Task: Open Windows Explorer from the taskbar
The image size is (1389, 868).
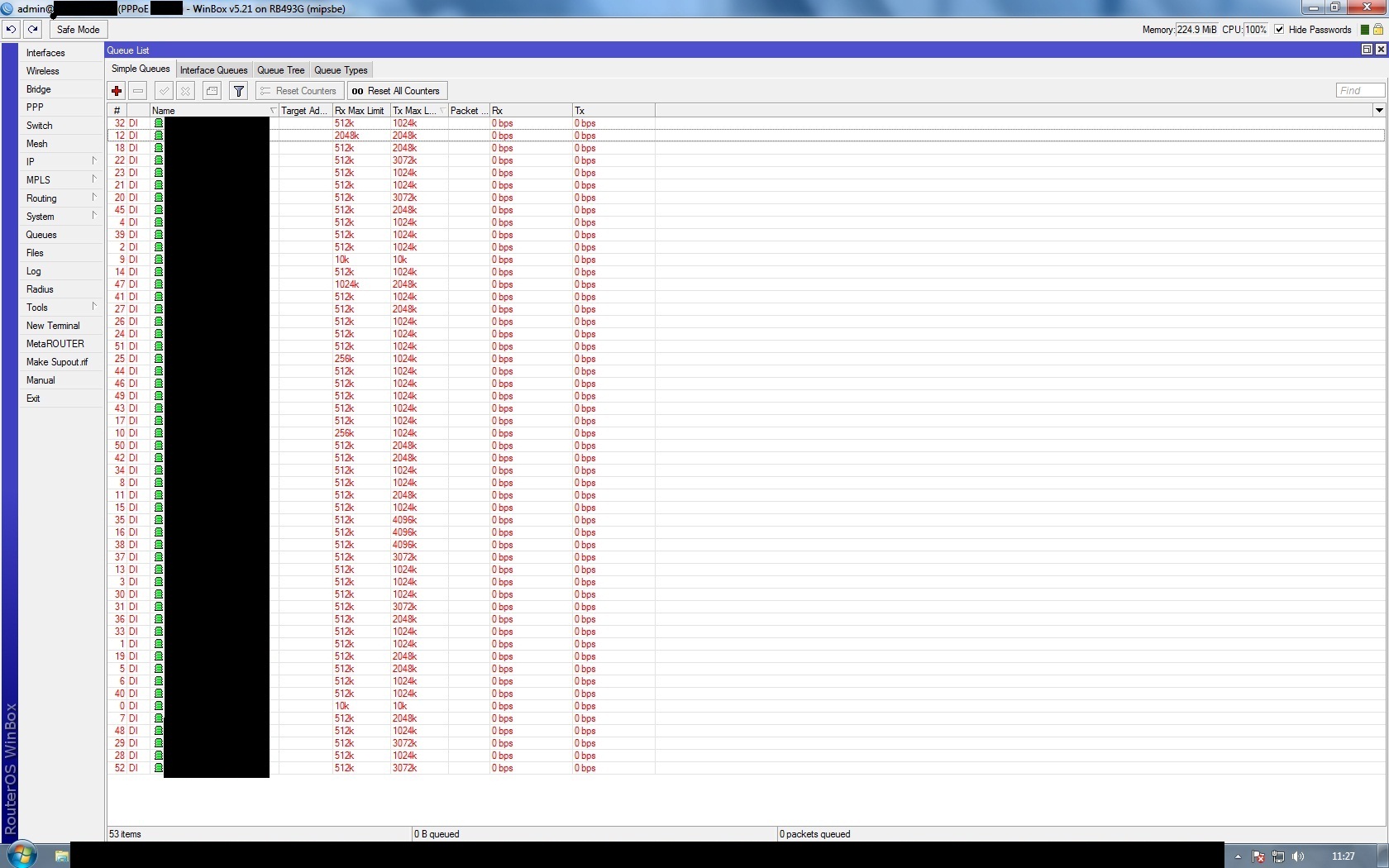Action: coord(61,856)
